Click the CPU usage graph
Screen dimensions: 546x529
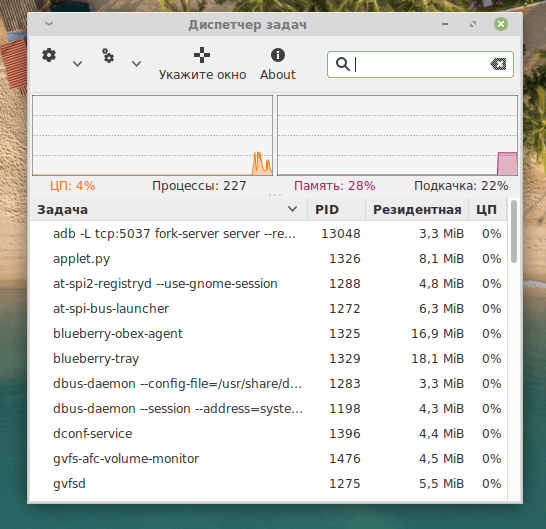pyautogui.click(x=153, y=135)
